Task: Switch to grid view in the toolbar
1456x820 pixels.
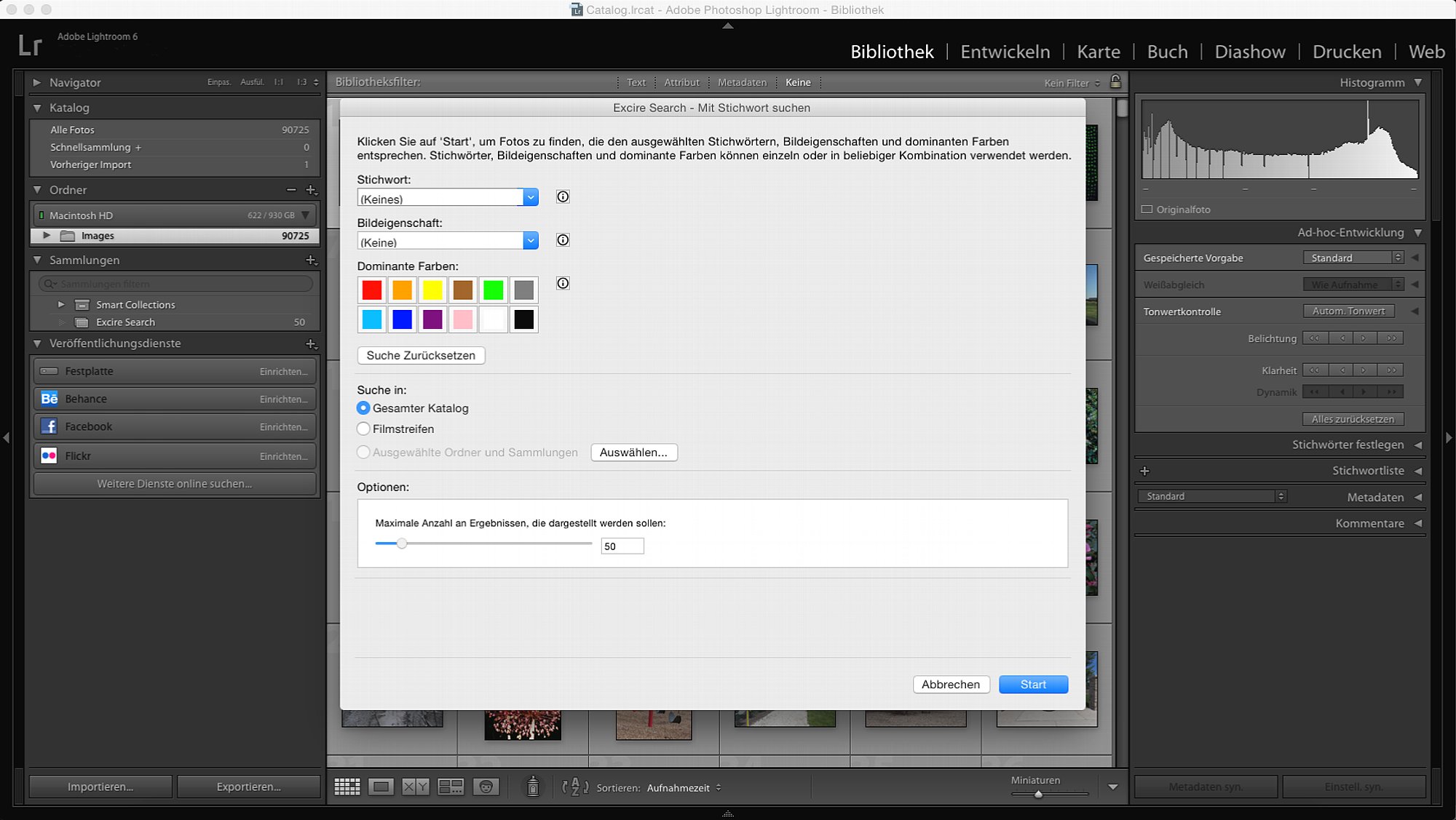Action: point(347,787)
